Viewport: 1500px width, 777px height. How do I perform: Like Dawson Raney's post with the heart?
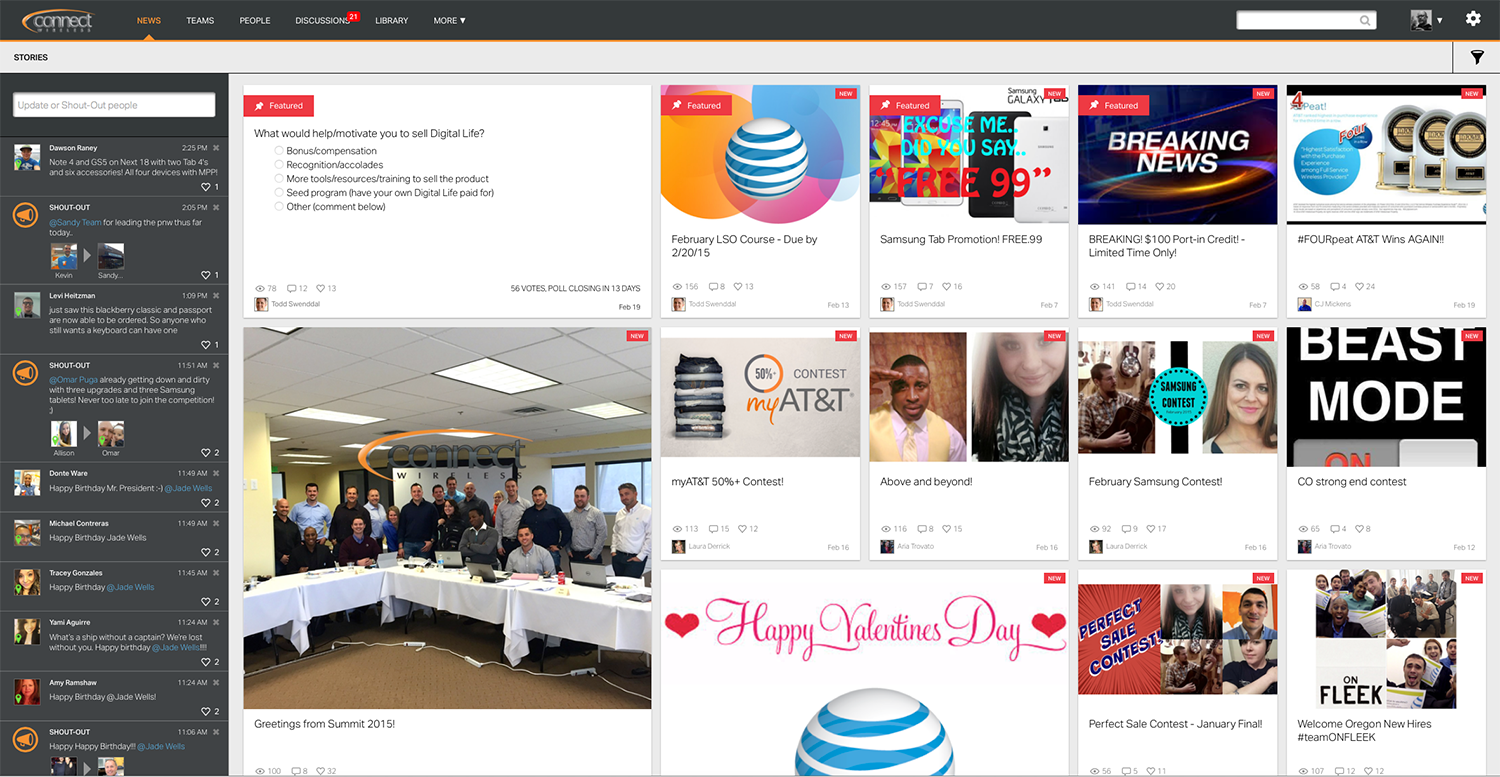pyautogui.click(x=207, y=187)
